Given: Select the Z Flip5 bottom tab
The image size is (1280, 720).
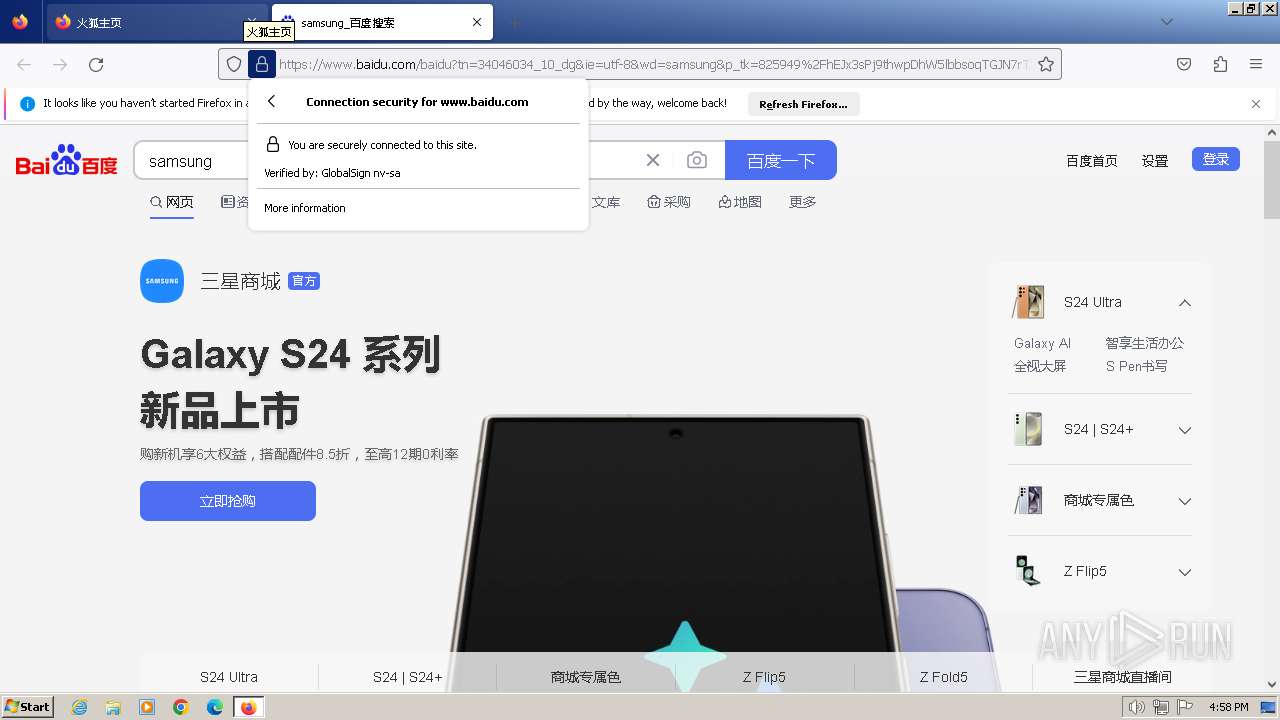Looking at the screenshot, I should 764,677.
